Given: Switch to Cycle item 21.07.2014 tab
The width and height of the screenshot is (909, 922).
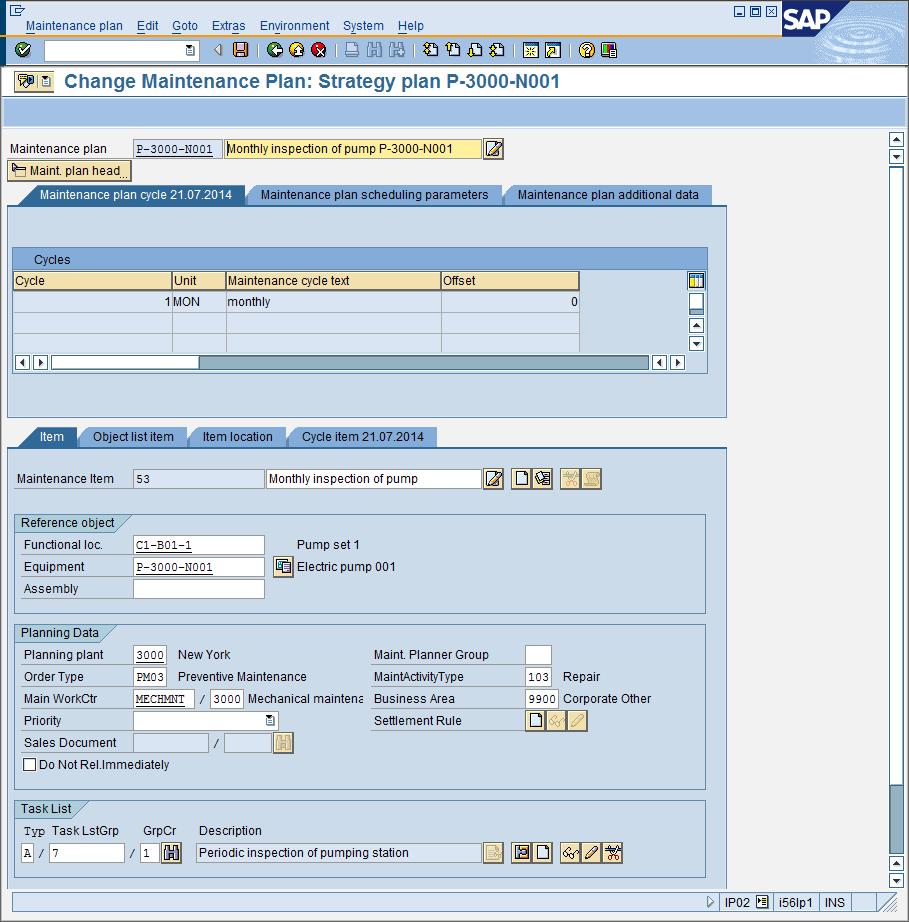Looking at the screenshot, I should tap(363, 437).
